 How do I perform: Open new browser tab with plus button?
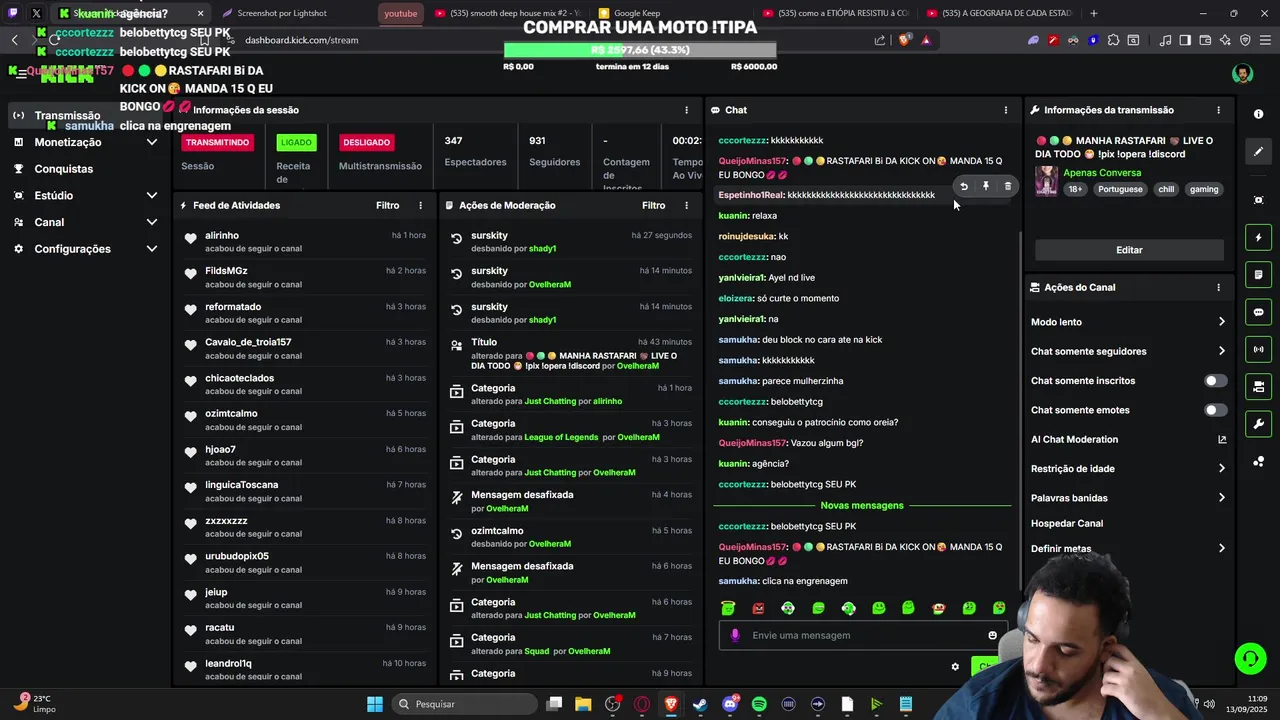(1093, 13)
